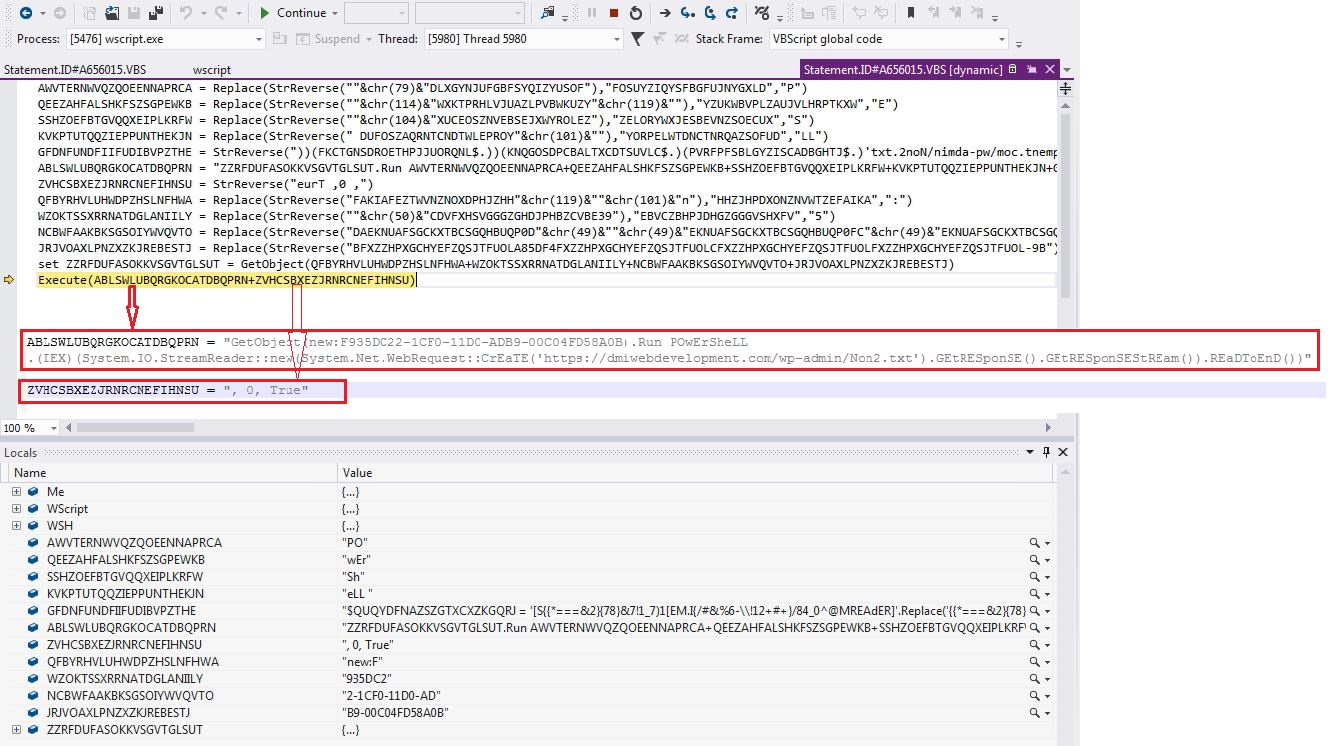Image resolution: width=1332 pixels, height=746 pixels.
Task: Click the Open File icon
Action: click(111, 13)
